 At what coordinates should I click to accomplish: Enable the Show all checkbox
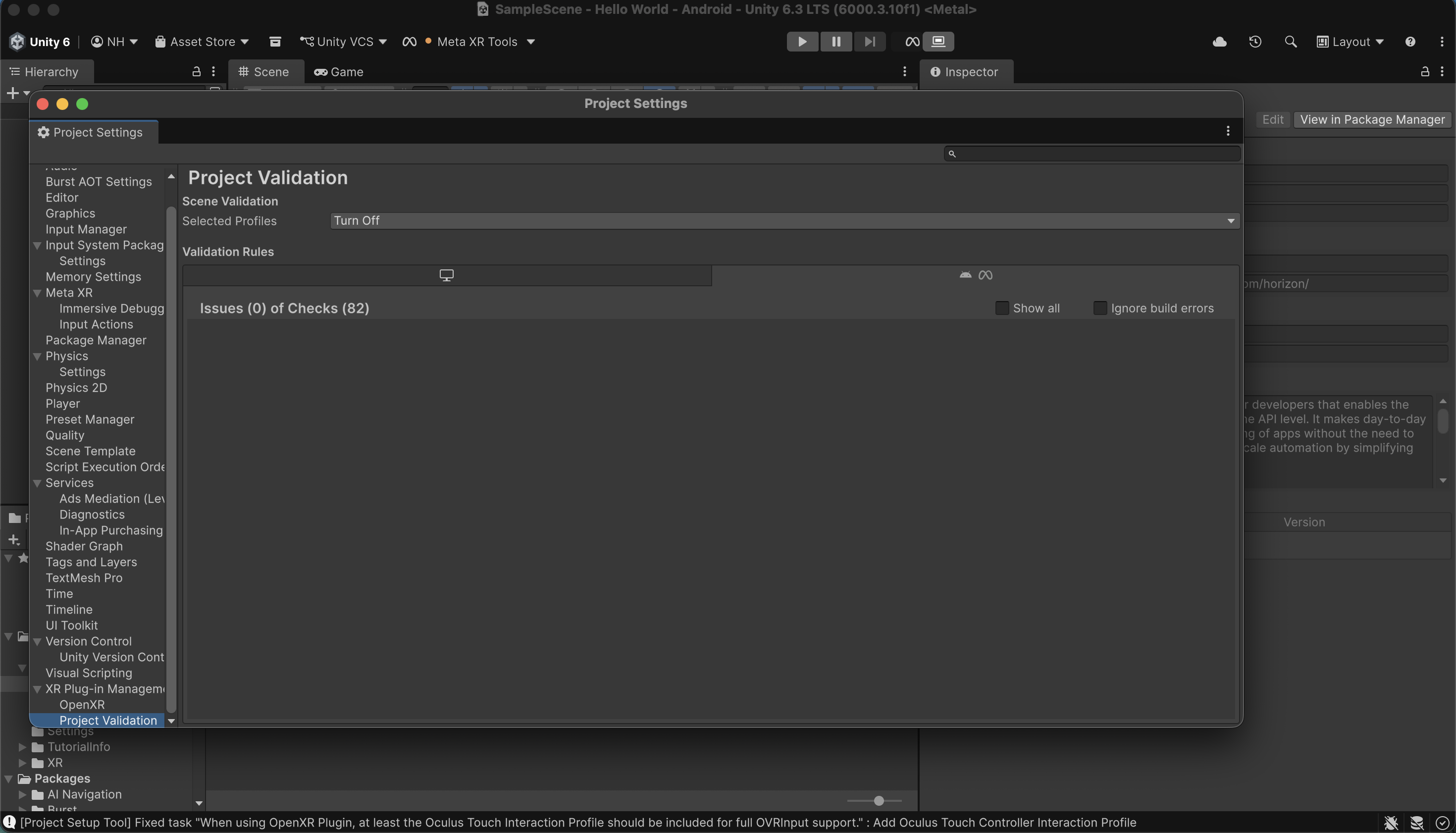(x=1001, y=308)
